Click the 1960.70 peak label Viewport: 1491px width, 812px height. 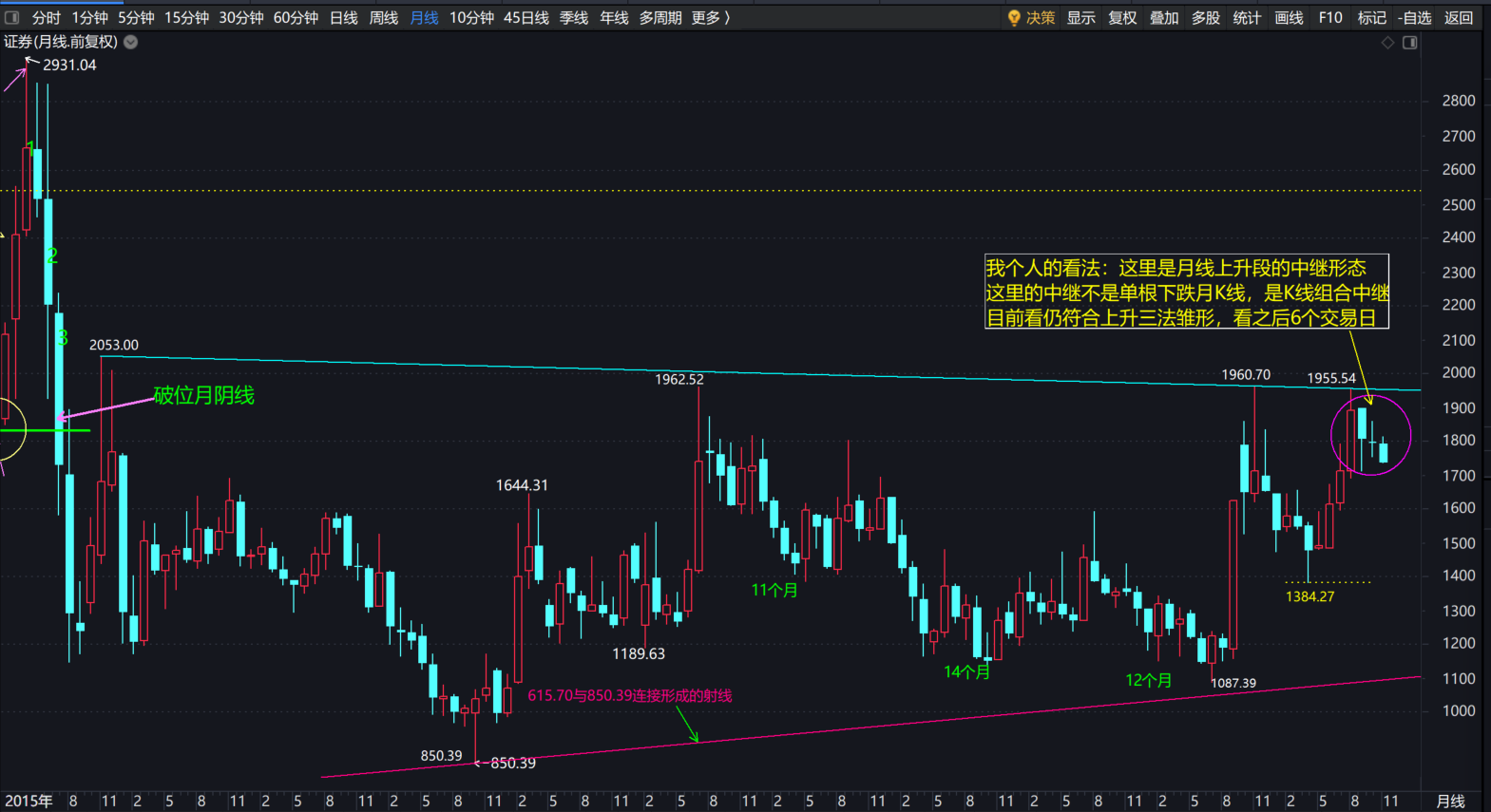point(1246,375)
